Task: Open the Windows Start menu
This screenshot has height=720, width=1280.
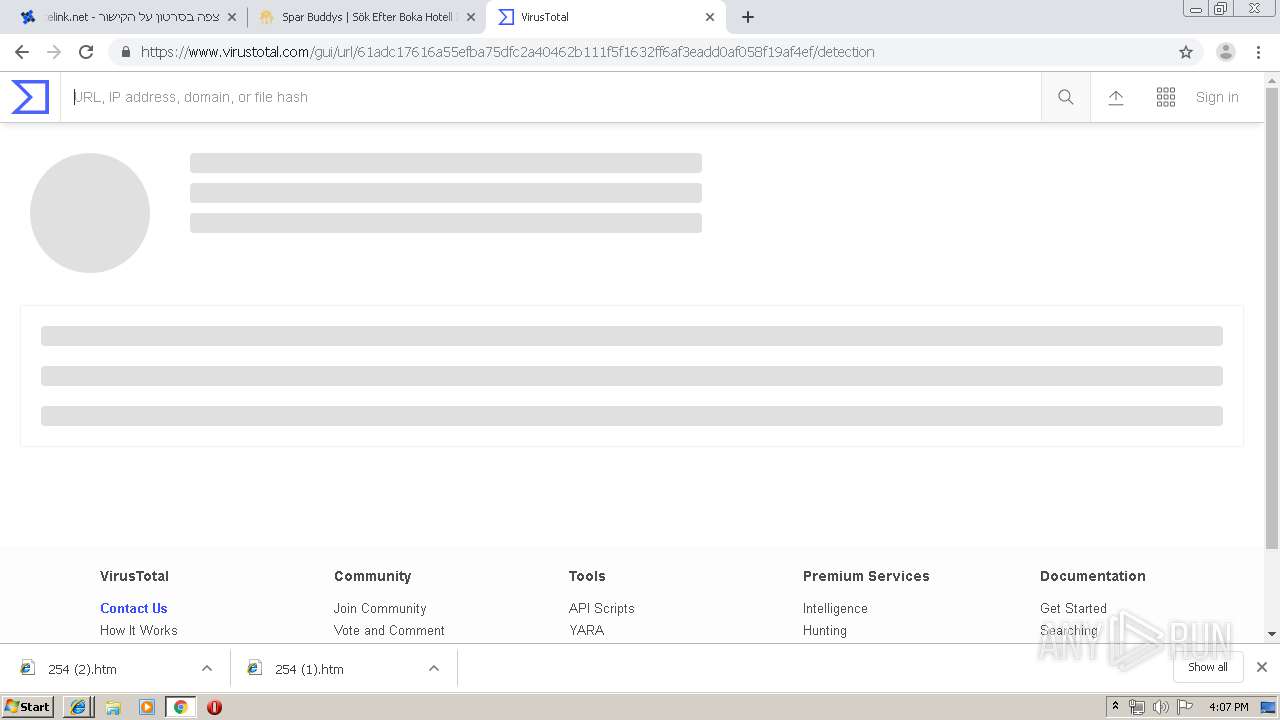Action: (x=28, y=706)
